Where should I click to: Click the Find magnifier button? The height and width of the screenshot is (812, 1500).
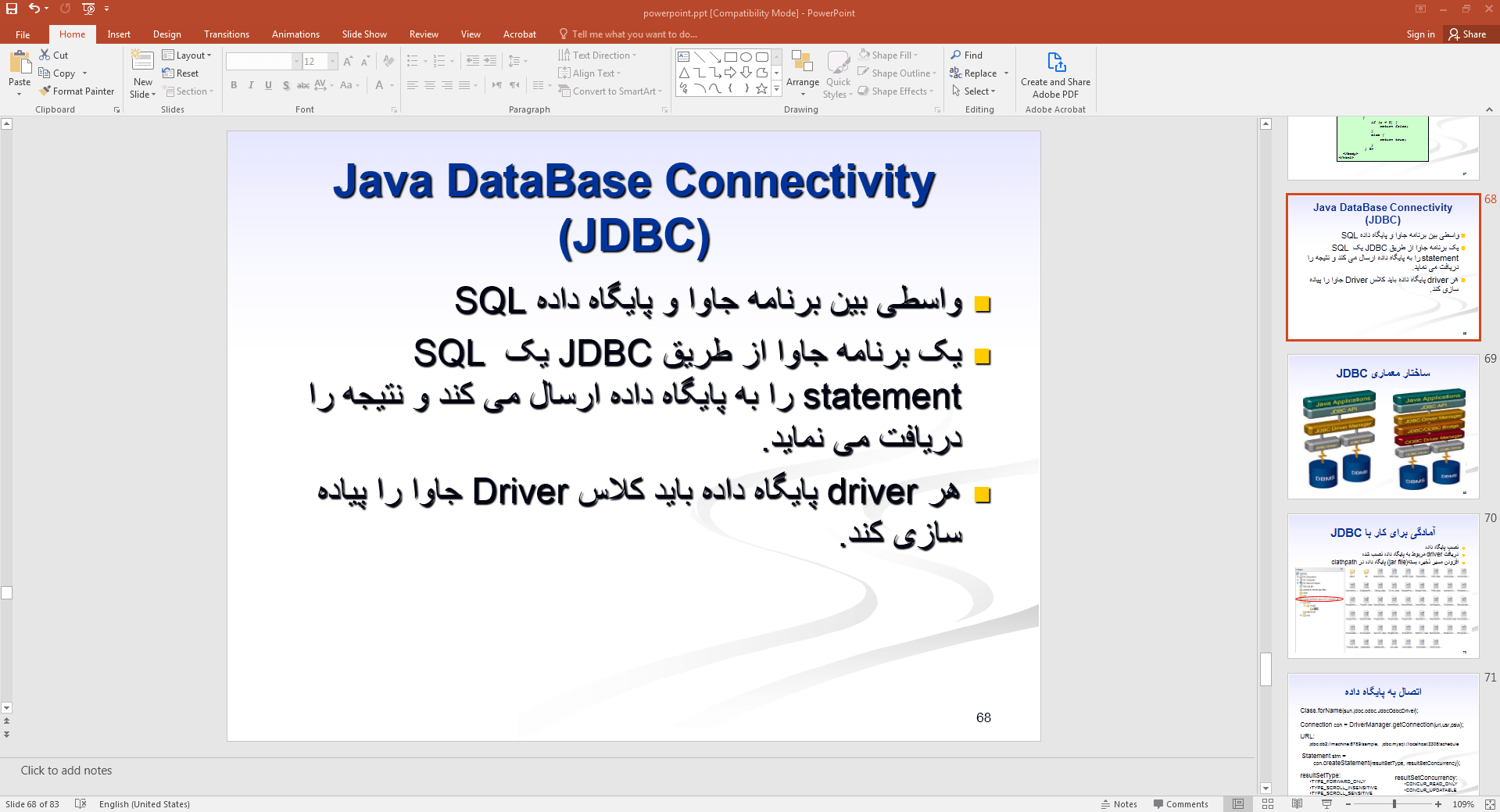click(x=966, y=55)
